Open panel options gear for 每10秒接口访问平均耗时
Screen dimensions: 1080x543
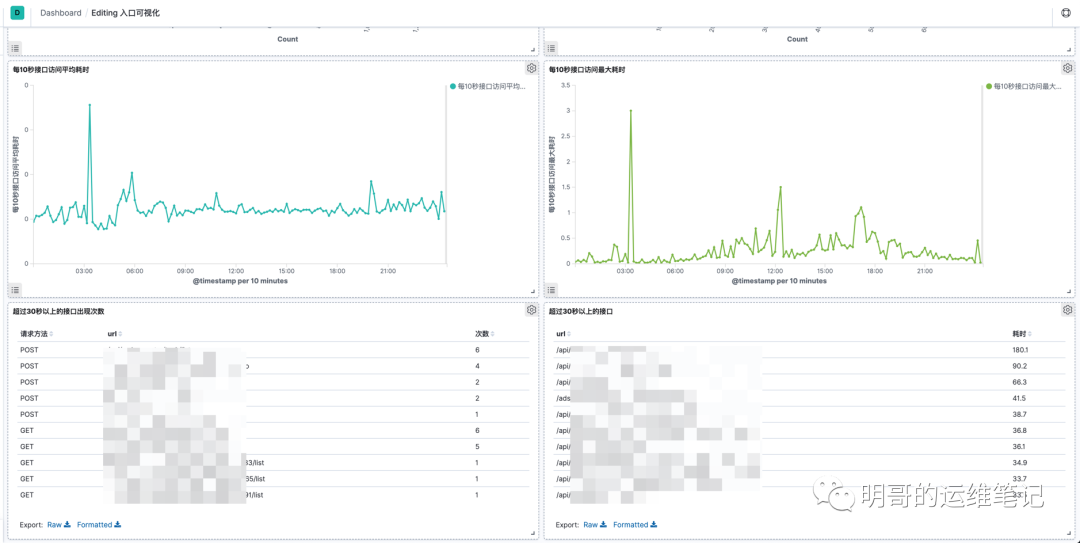click(x=531, y=68)
